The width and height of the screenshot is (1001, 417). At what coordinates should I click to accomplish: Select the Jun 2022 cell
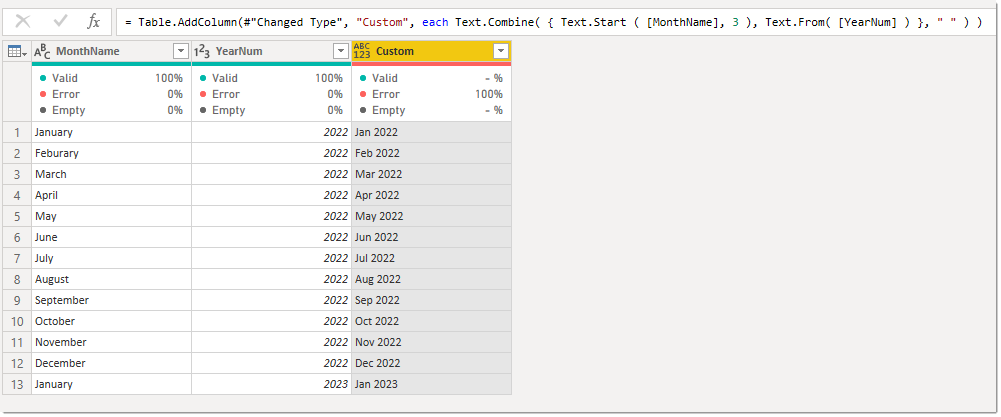click(432, 237)
